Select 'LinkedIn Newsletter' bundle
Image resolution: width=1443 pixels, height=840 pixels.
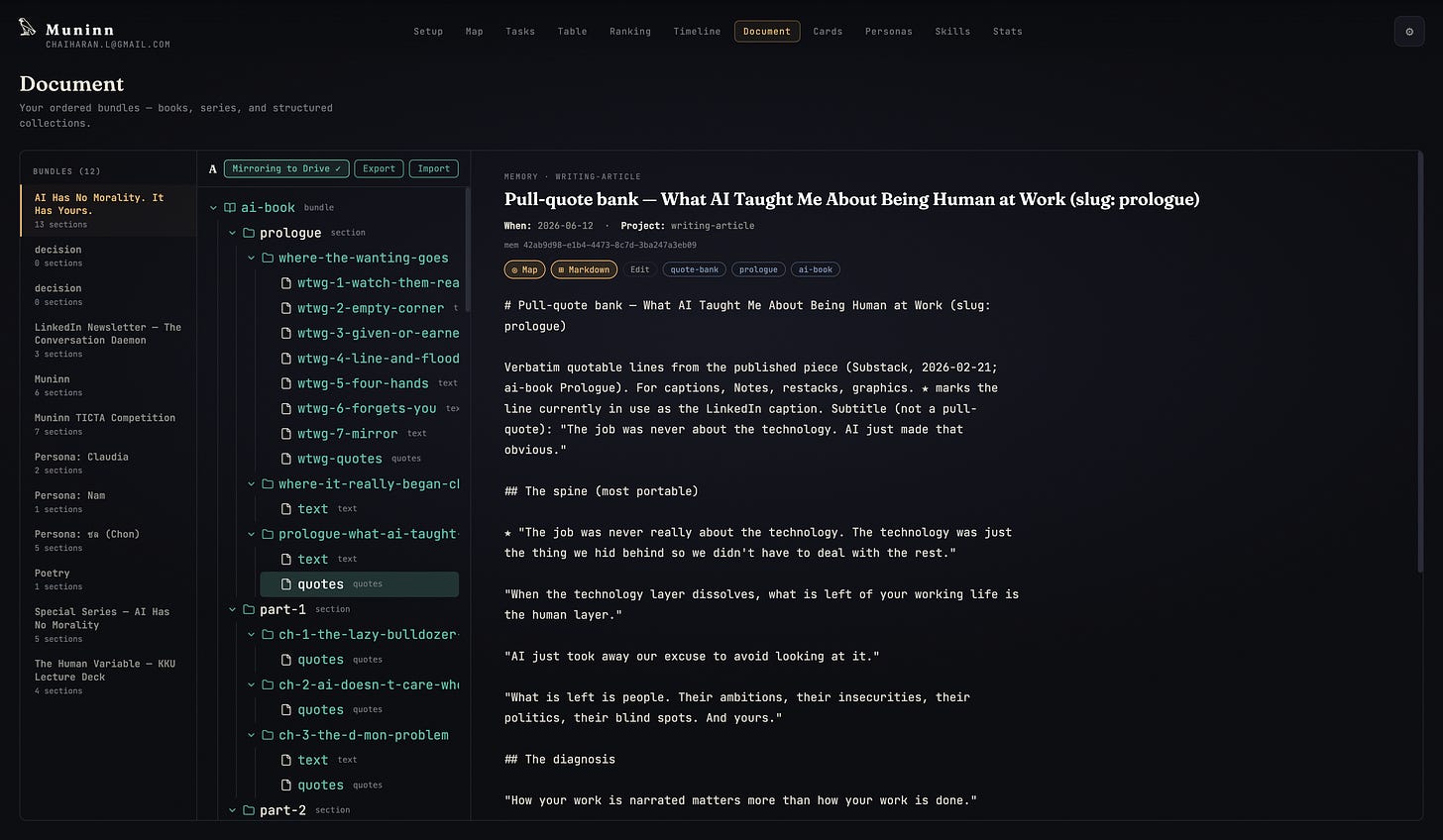coord(108,340)
